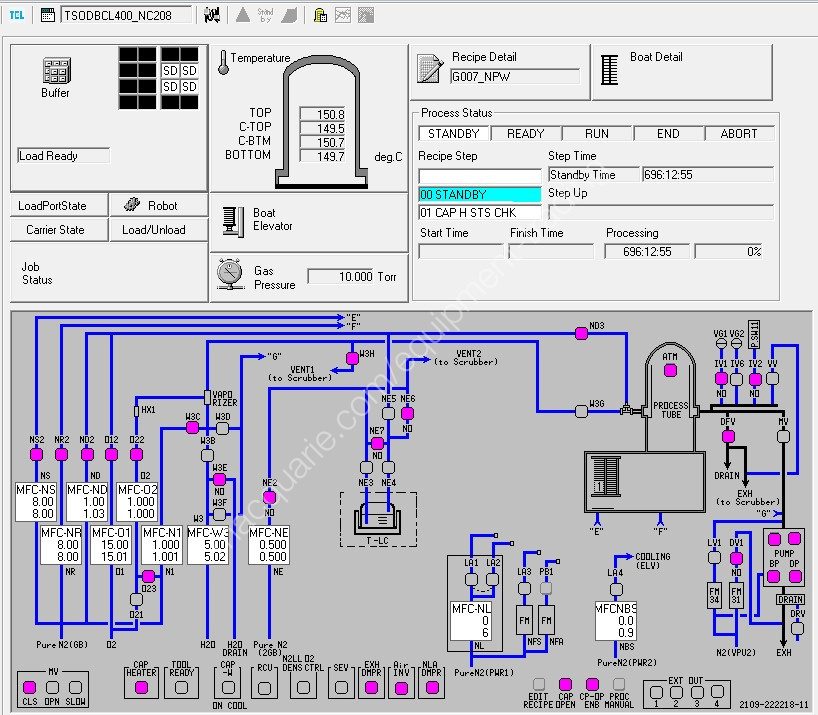Select the END process status tab
This screenshot has width=818, height=715.
pyautogui.click(x=668, y=134)
